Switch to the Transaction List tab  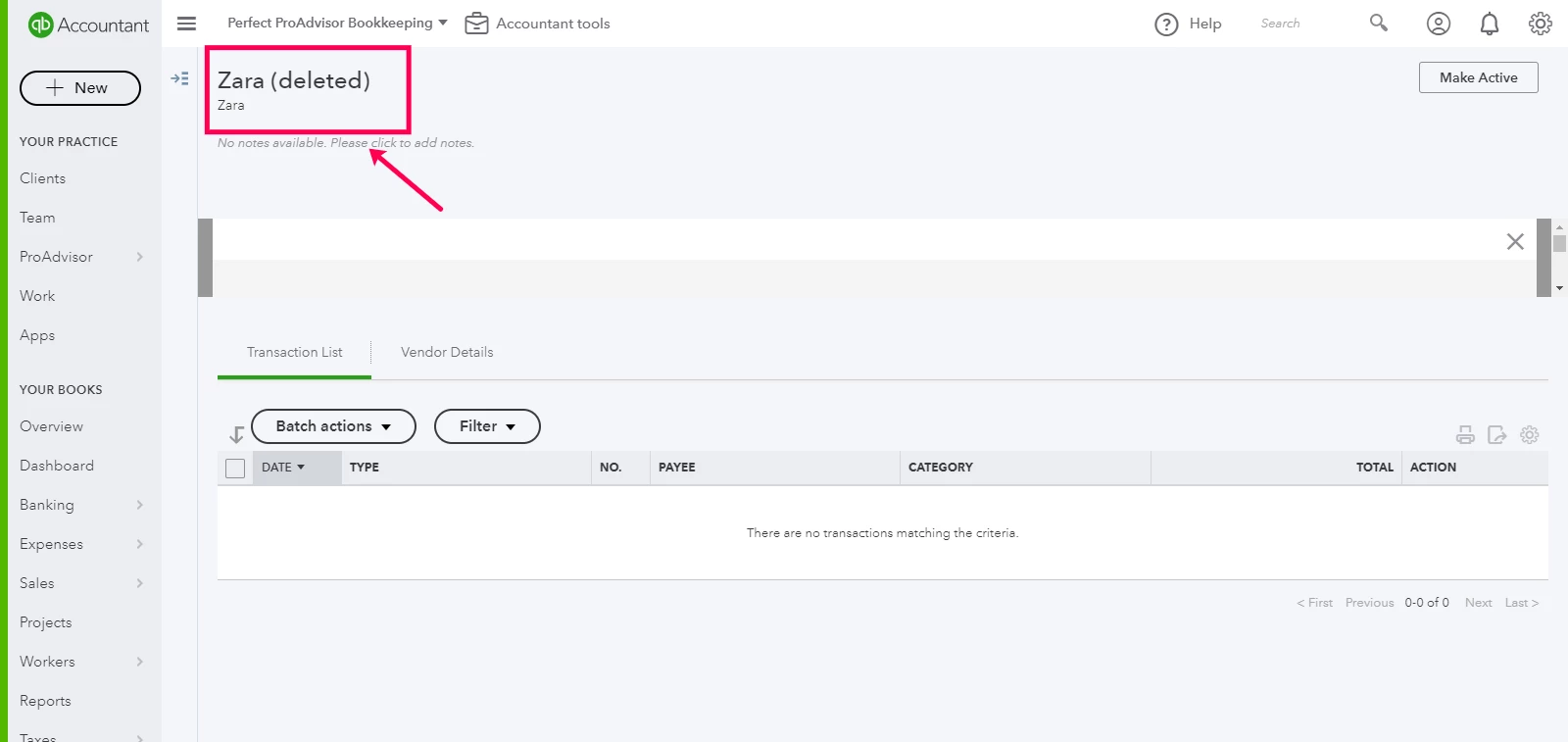click(x=294, y=353)
